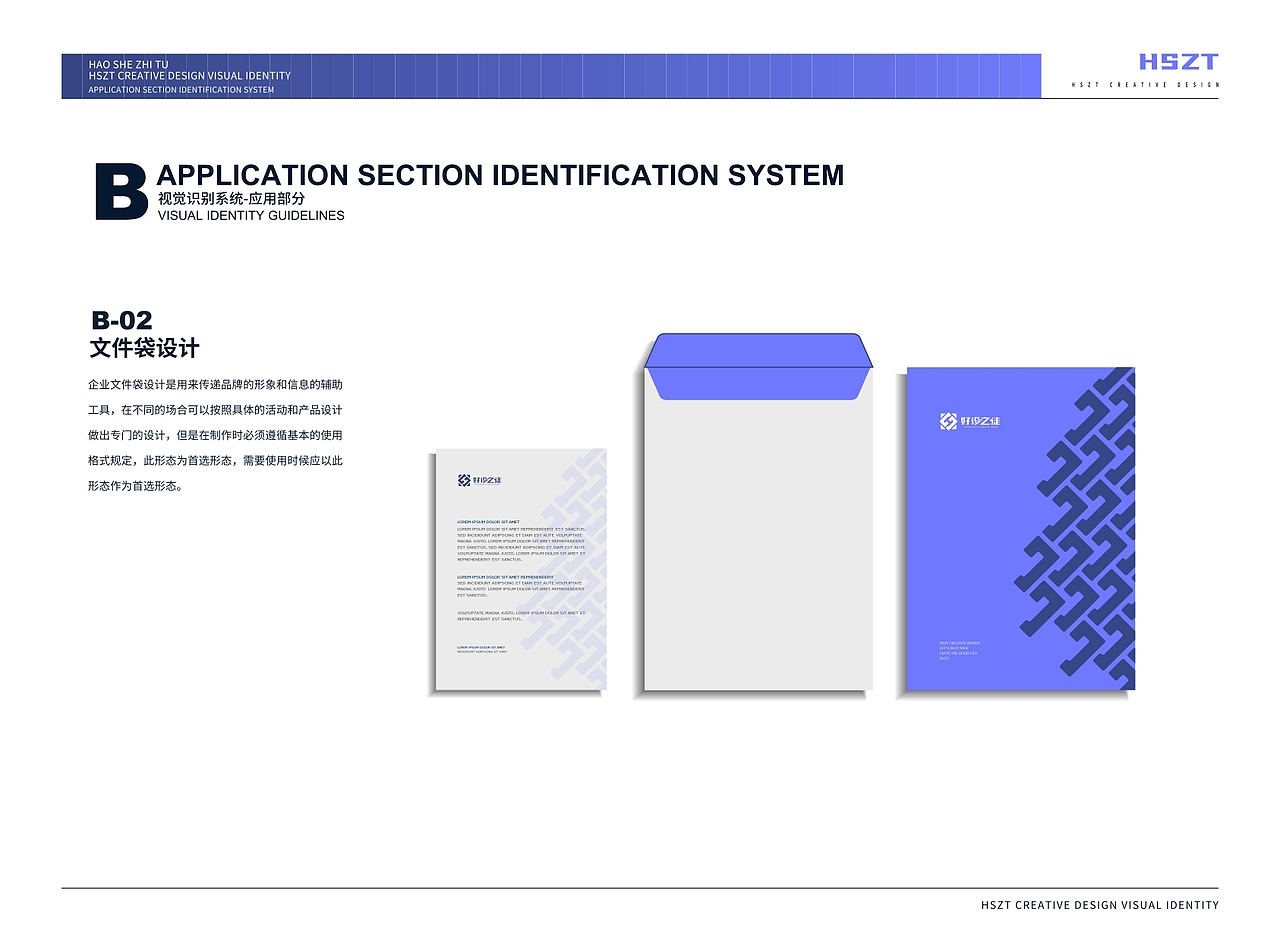This screenshot has width=1280, height=944.
Task: Select the letterhead paper mockup
Action: pos(521,570)
